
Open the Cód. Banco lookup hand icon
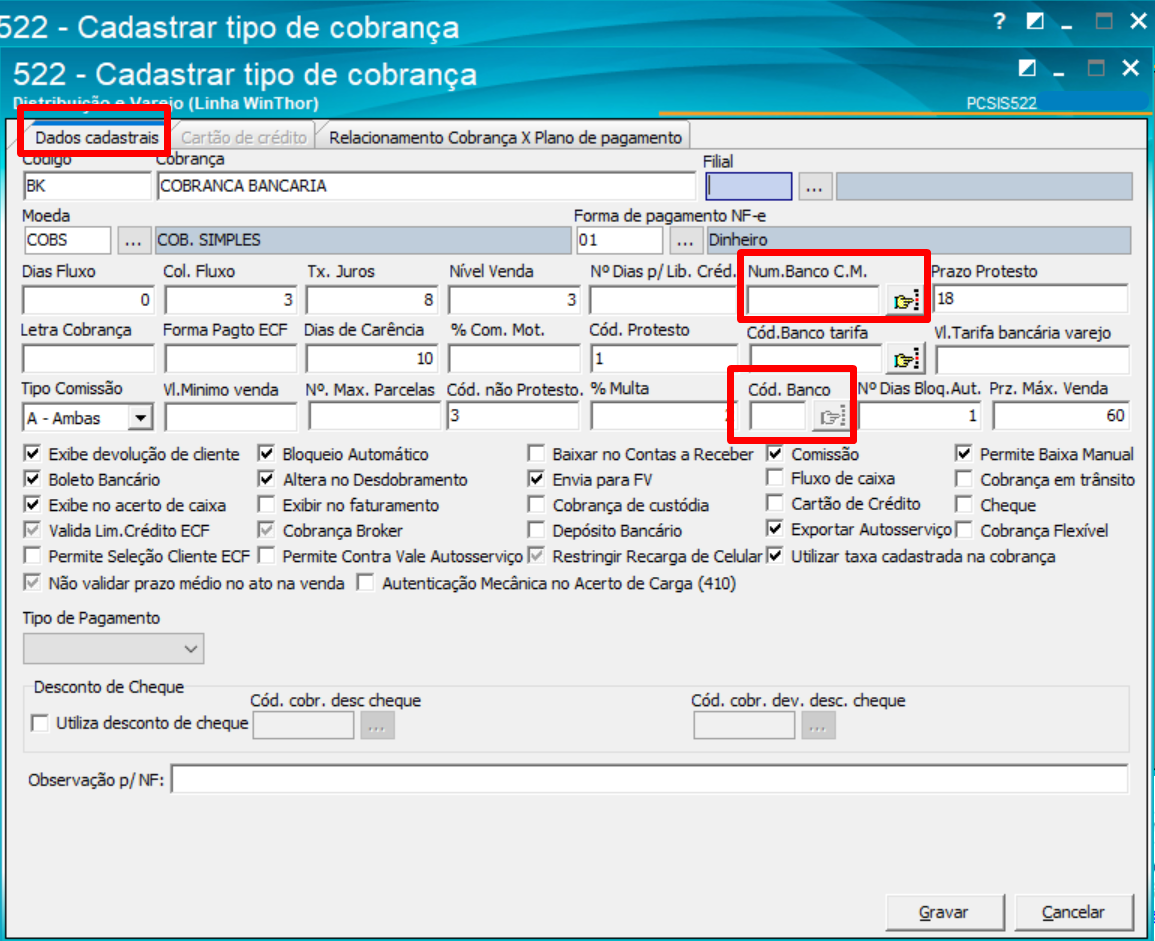(831, 417)
